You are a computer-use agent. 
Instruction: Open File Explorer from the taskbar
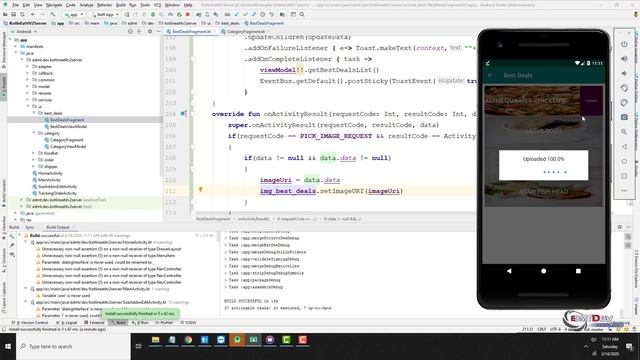tap(156, 340)
